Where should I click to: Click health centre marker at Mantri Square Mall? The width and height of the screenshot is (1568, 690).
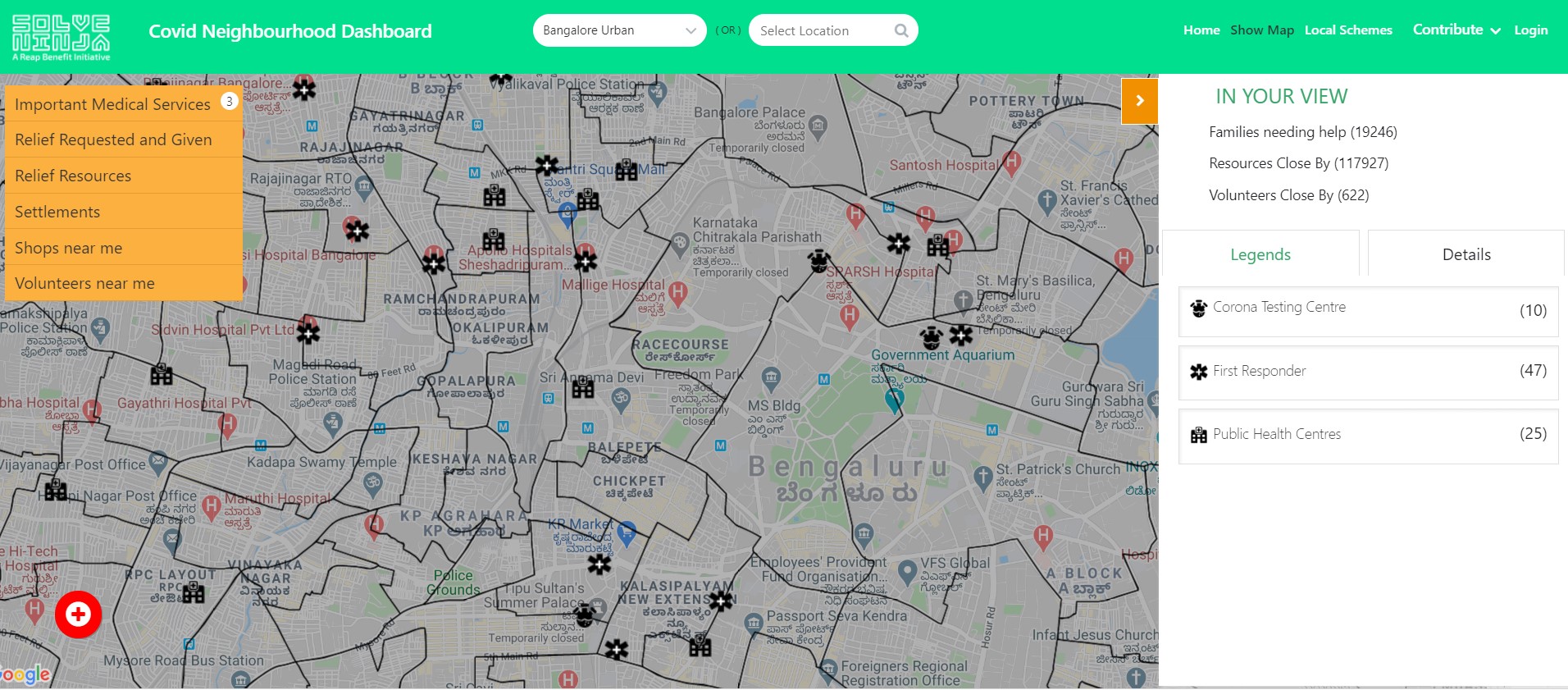click(x=627, y=170)
